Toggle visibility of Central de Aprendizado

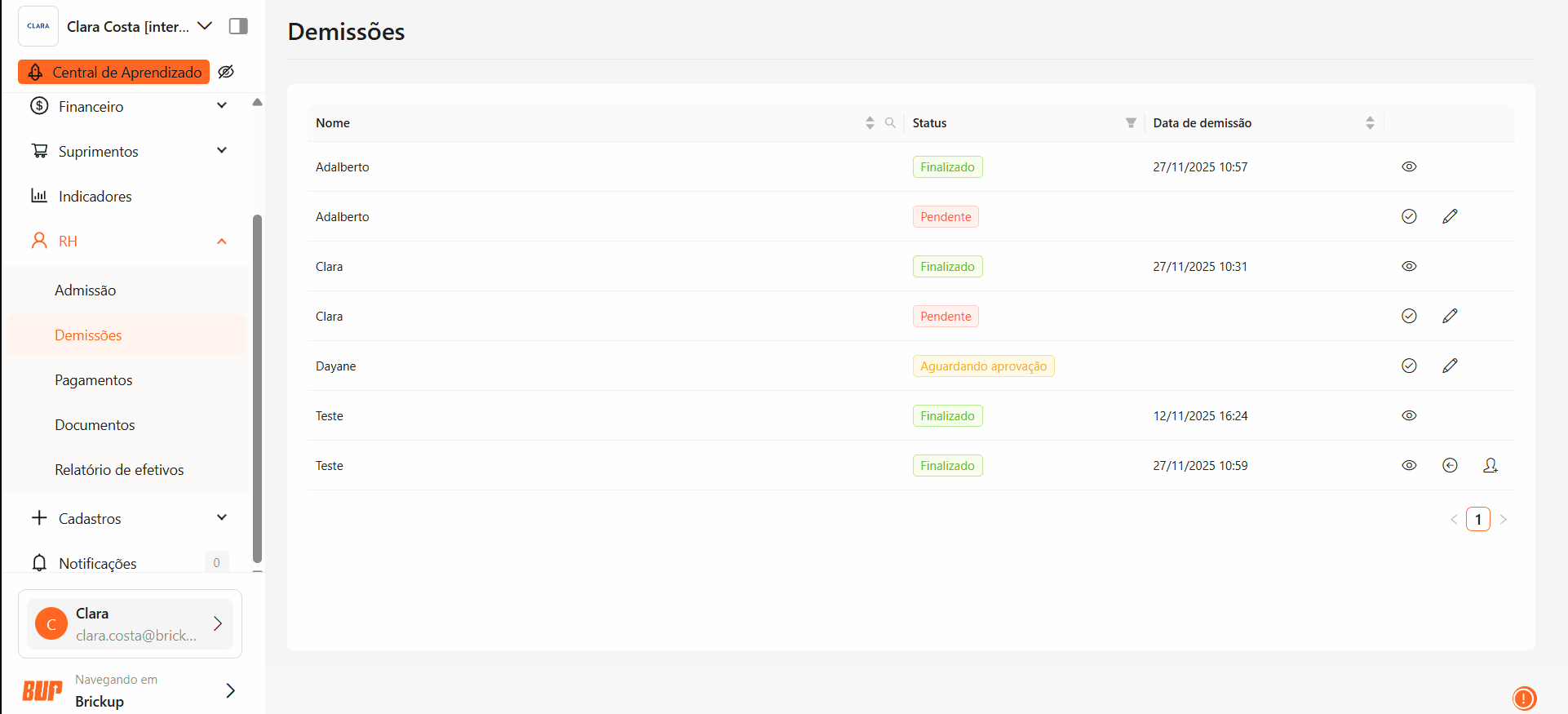click(227, 72)
